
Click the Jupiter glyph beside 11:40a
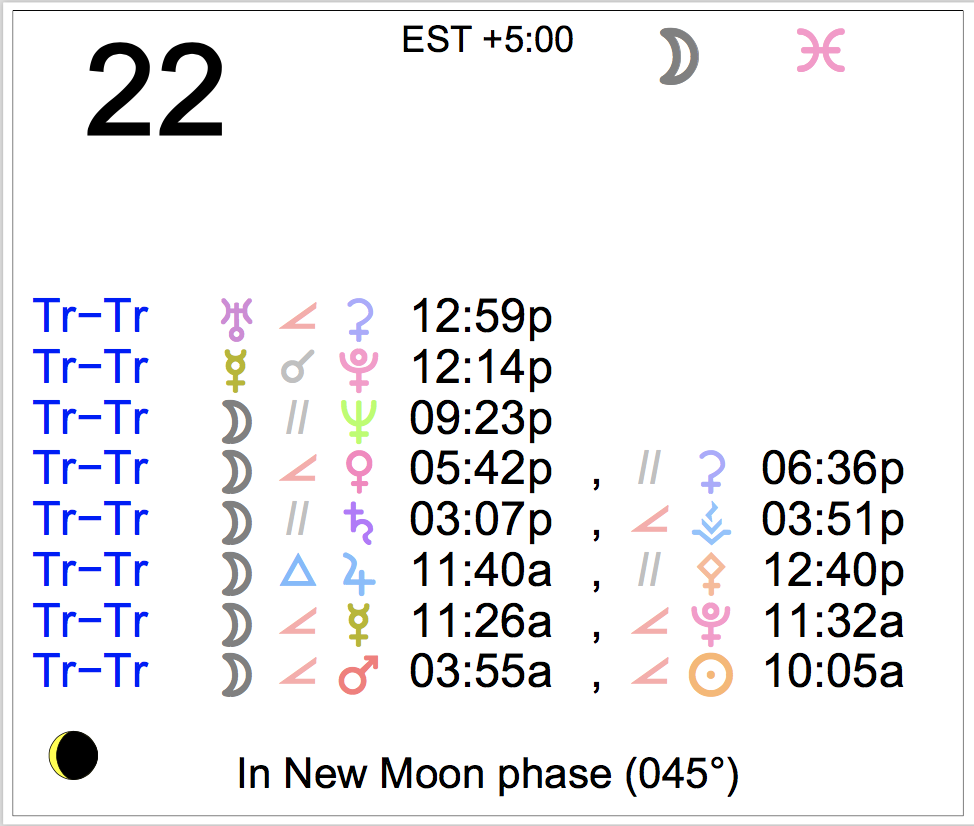click(356, 571)
